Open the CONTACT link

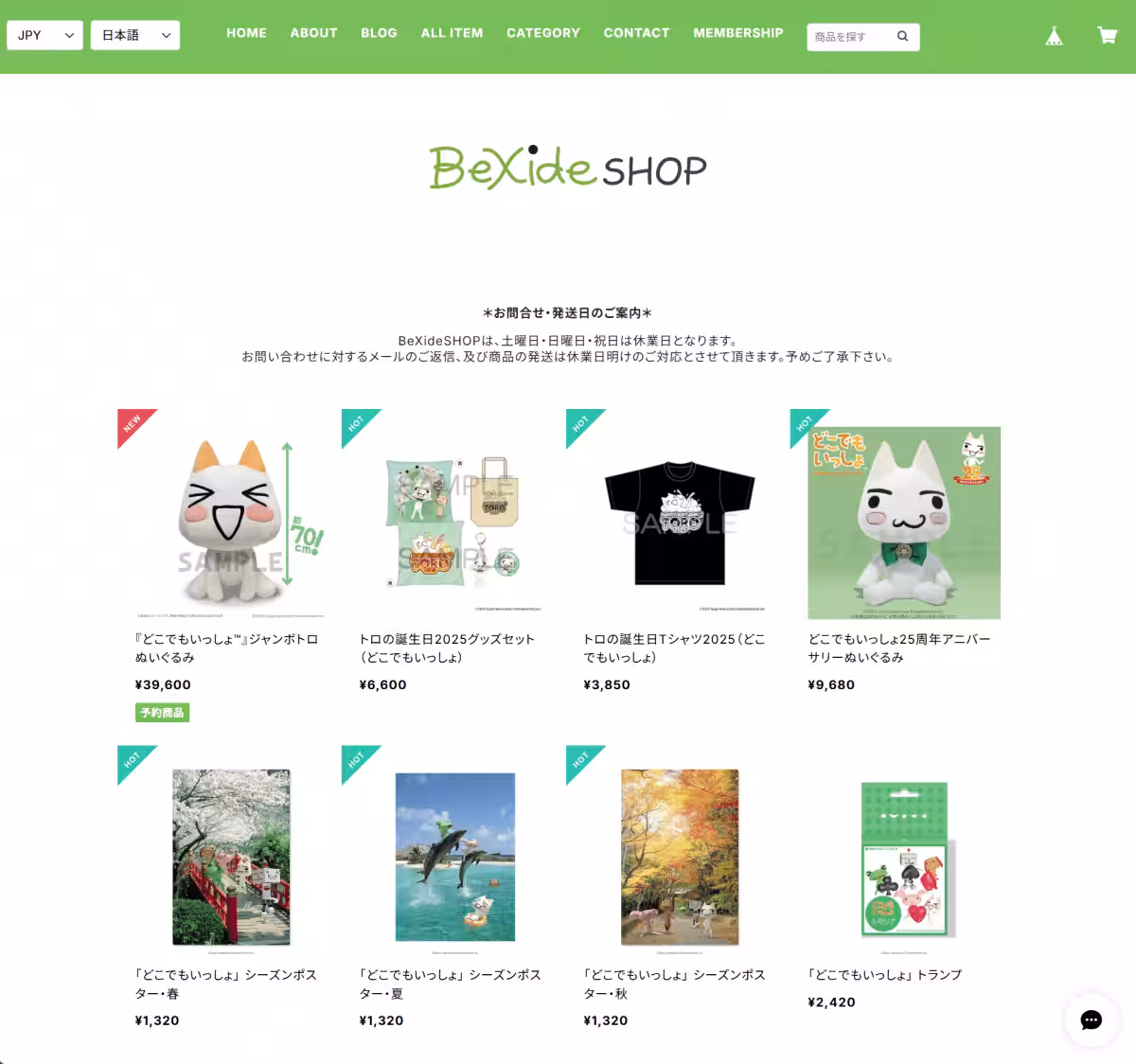click(x=636, y=32)
